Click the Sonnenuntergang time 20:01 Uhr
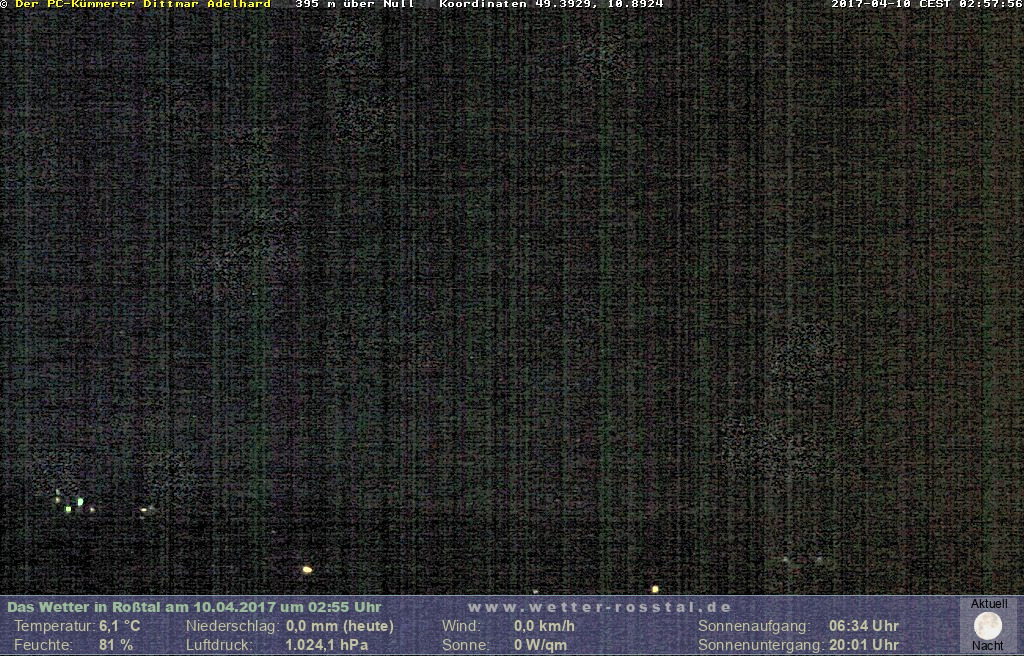 tap(864, 645)
